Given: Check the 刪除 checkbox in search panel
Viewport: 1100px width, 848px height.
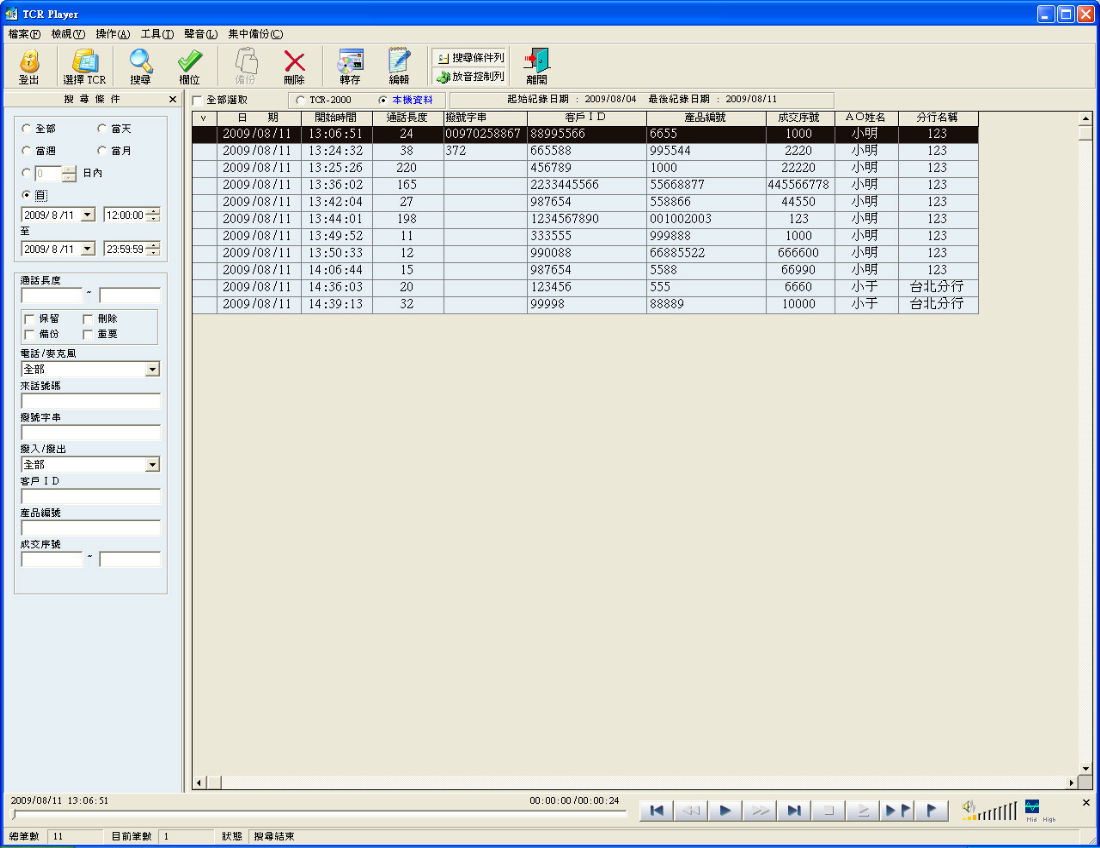Looking at the screenshot, I should pyautogui.click(x=88, y=319).
